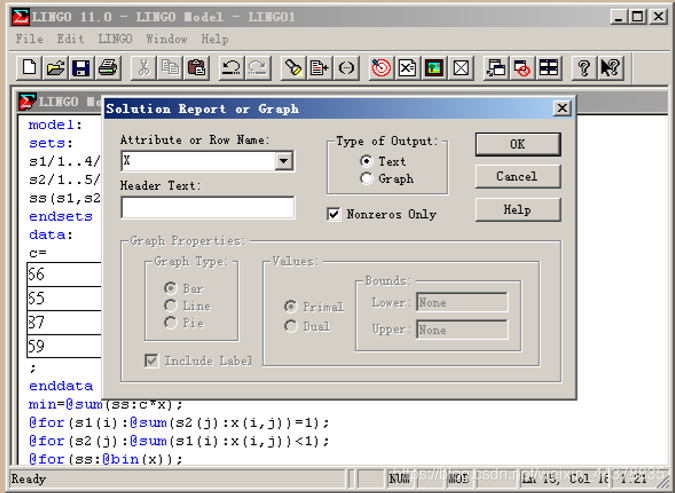Image resolution: width=675 pixels, height=493 pixels.
Task: Click the NUM status bar indicator
Action: (x=399, y=479)
